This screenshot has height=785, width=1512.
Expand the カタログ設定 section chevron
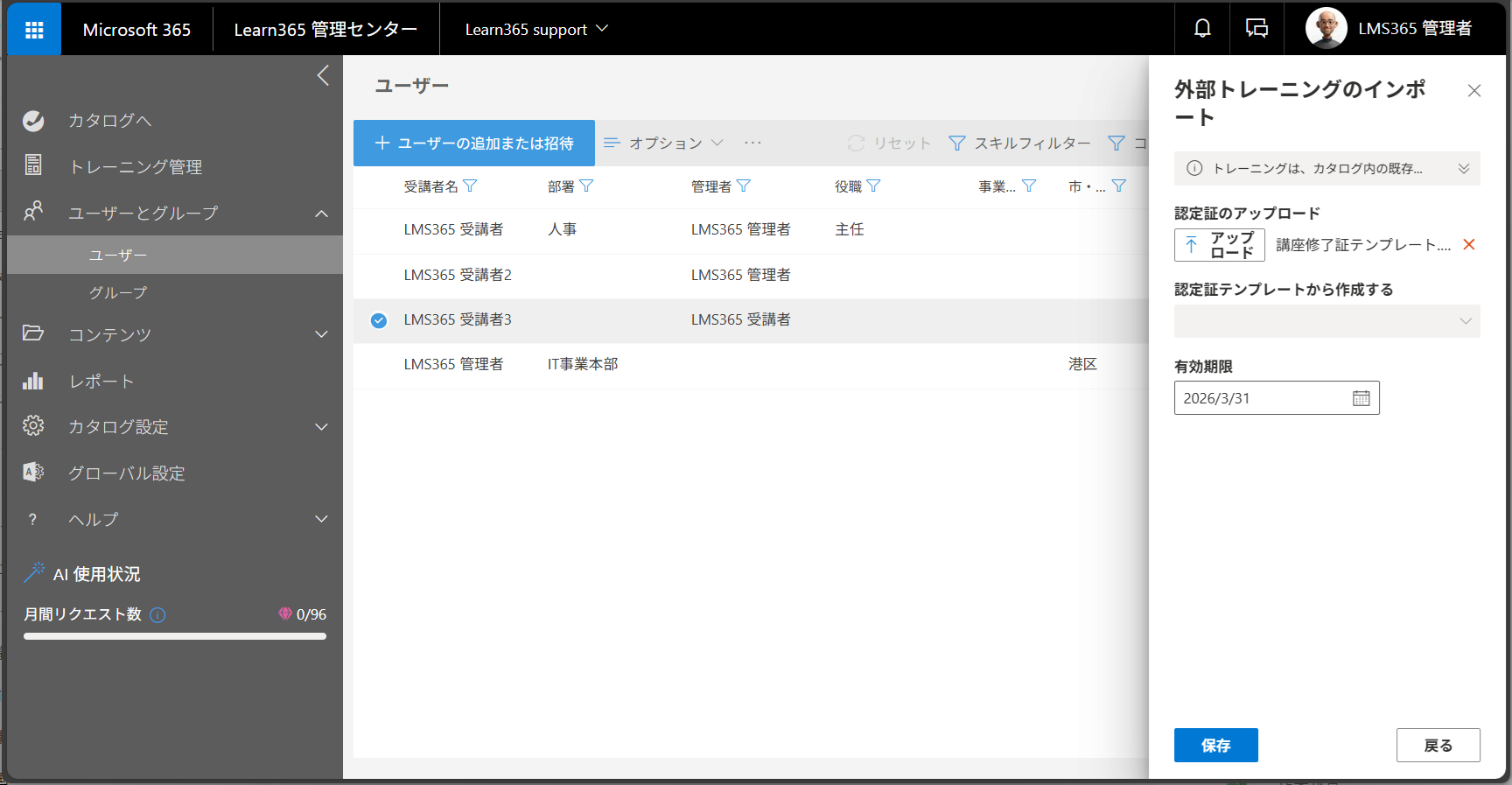coord(322,426)
